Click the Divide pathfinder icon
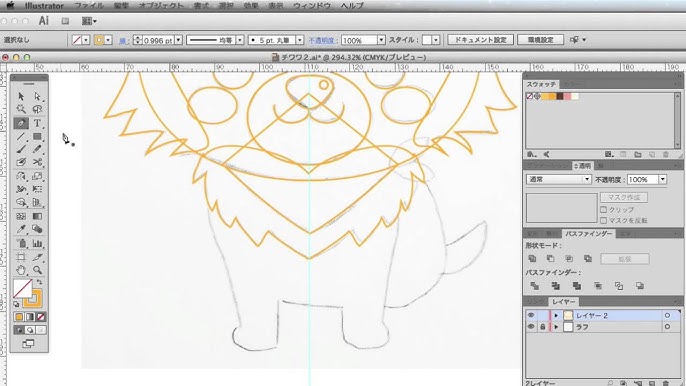Image resolution: width=686 pixels, height=386 pixels. click(x=534, y=286)
